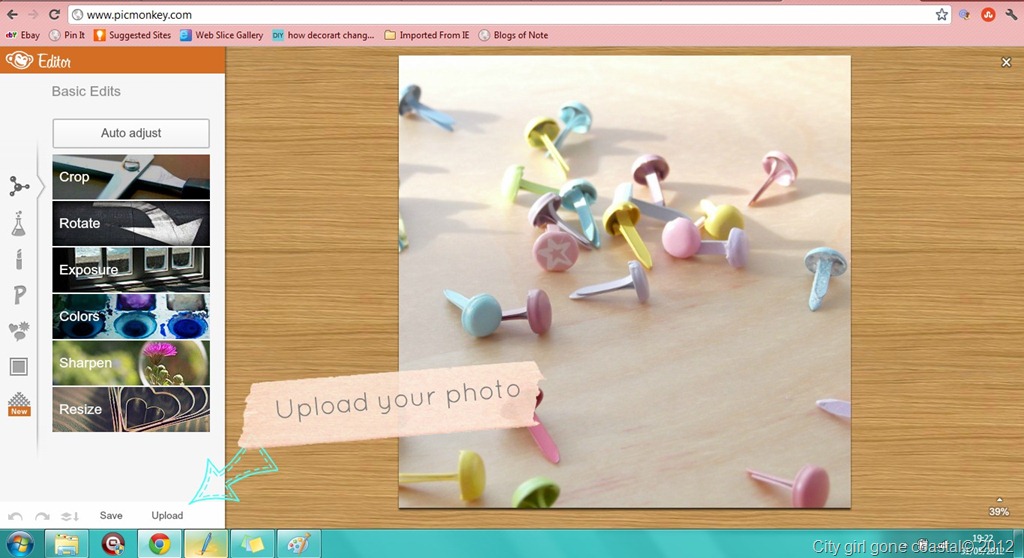Viewport: 1024px width, 558px height.
Task: Open the Effects flask icon
Action: pos(18,224)
